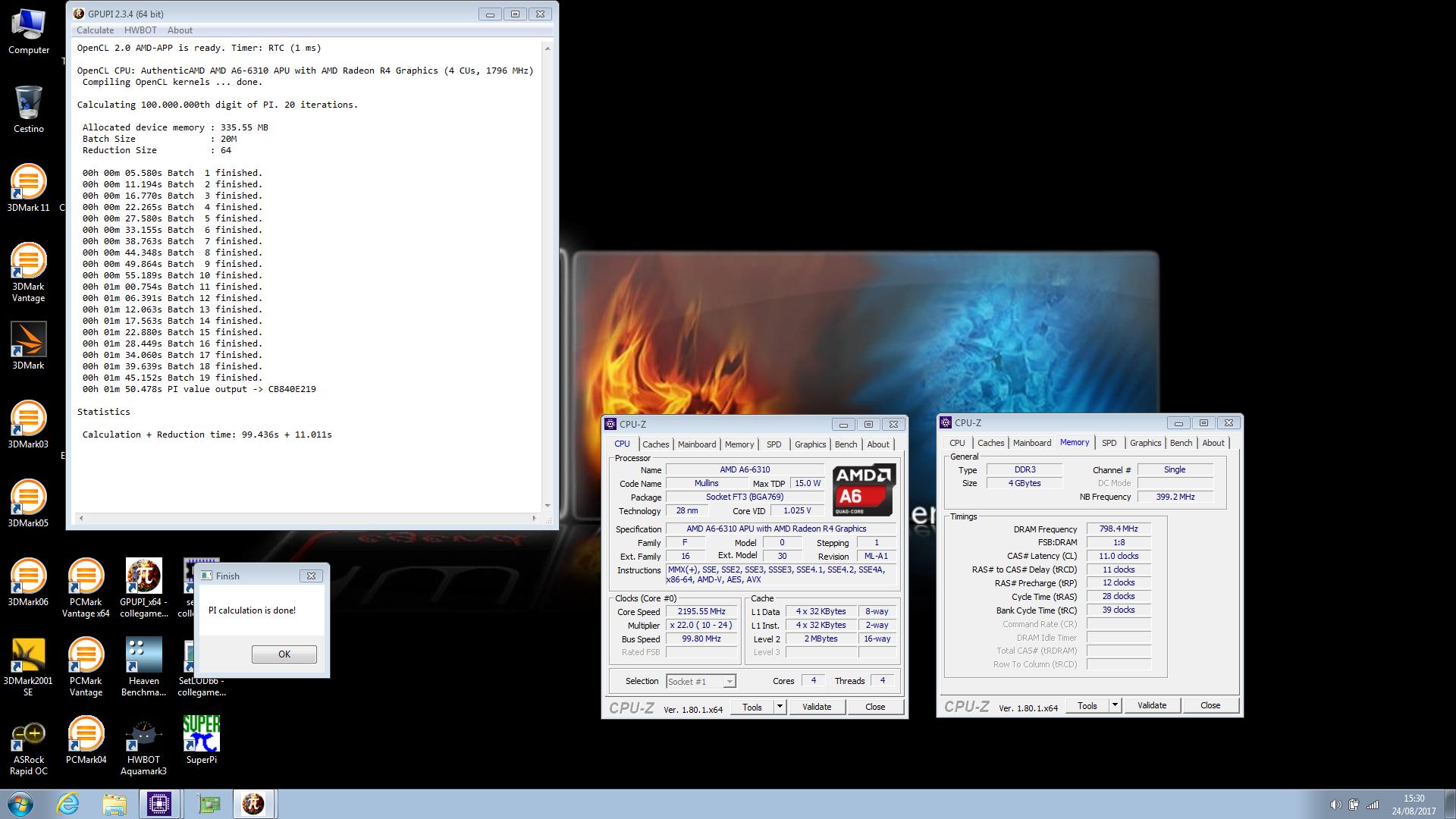Viewport: 1456px width, 819px height.
Task: Click GPUPI vertical scrollbar down arrow
Action: coord(548,505)
